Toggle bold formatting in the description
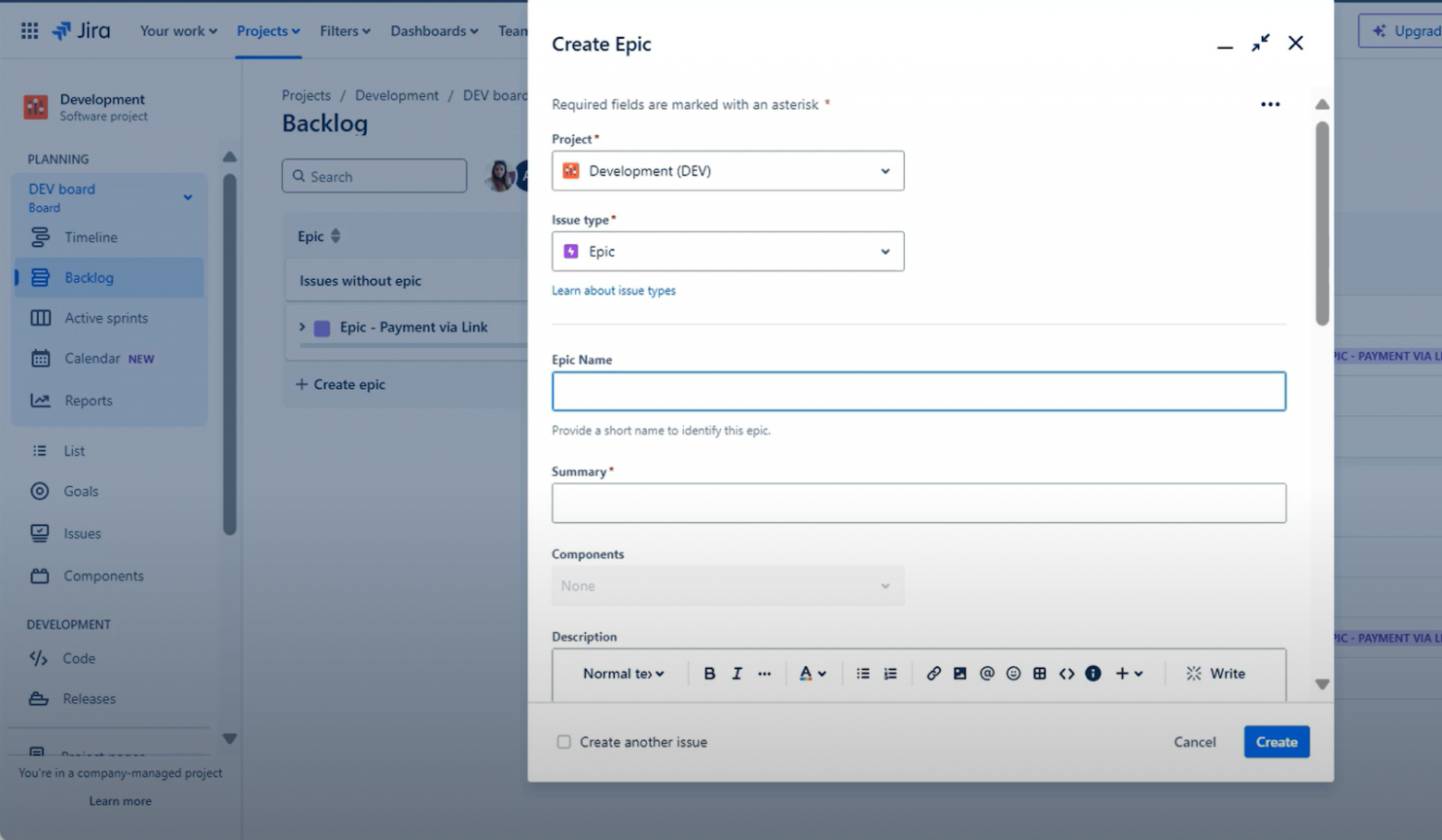 709,674
